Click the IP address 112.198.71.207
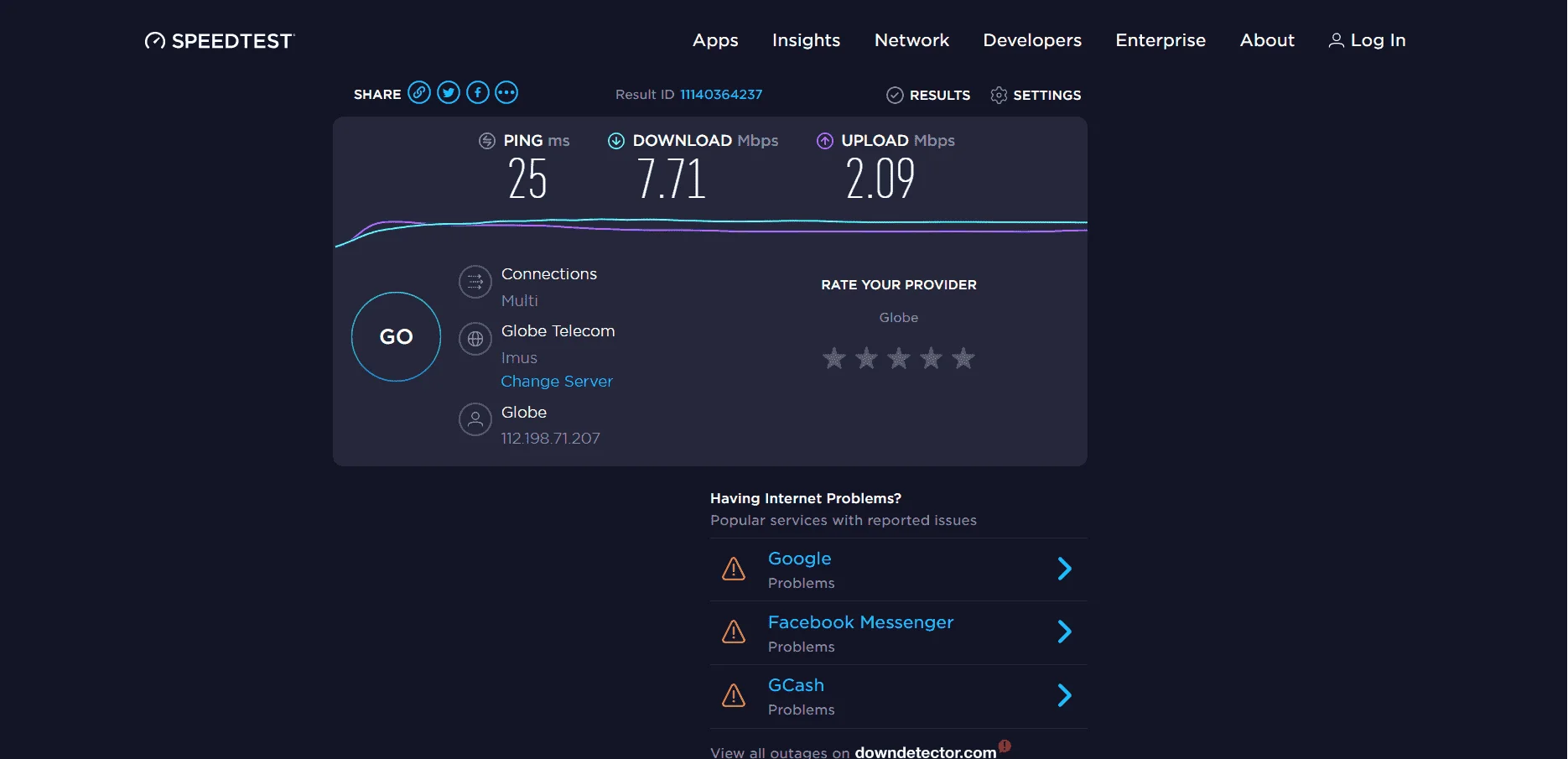Viewport: 1568px width, 759px height. [551, 439]
